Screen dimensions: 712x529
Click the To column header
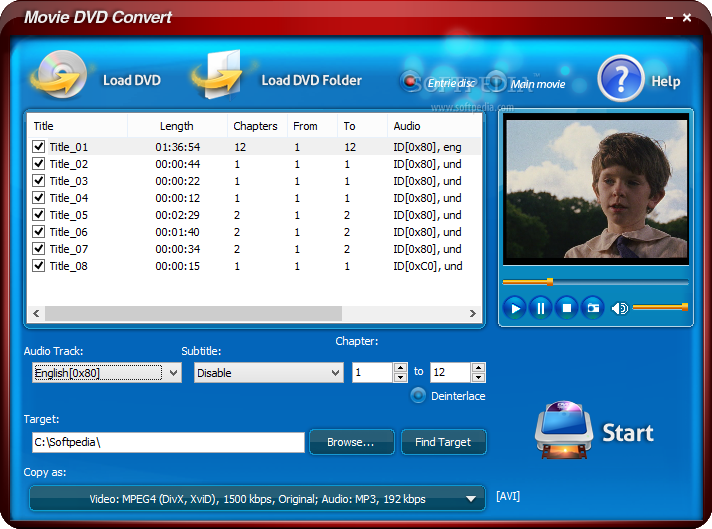(x=362, y=126)
